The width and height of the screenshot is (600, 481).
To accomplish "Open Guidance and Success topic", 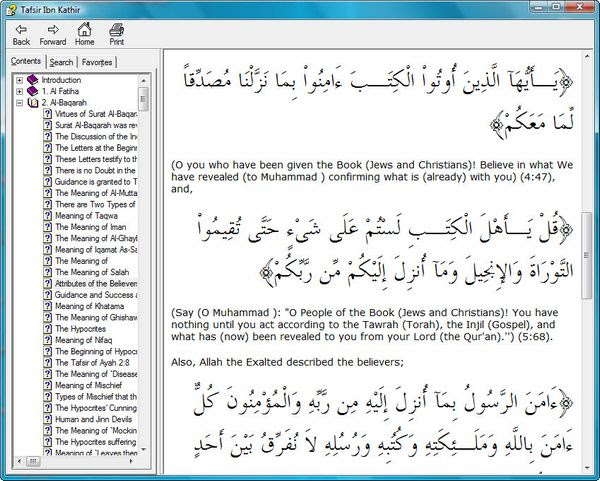I will (96, 295).
